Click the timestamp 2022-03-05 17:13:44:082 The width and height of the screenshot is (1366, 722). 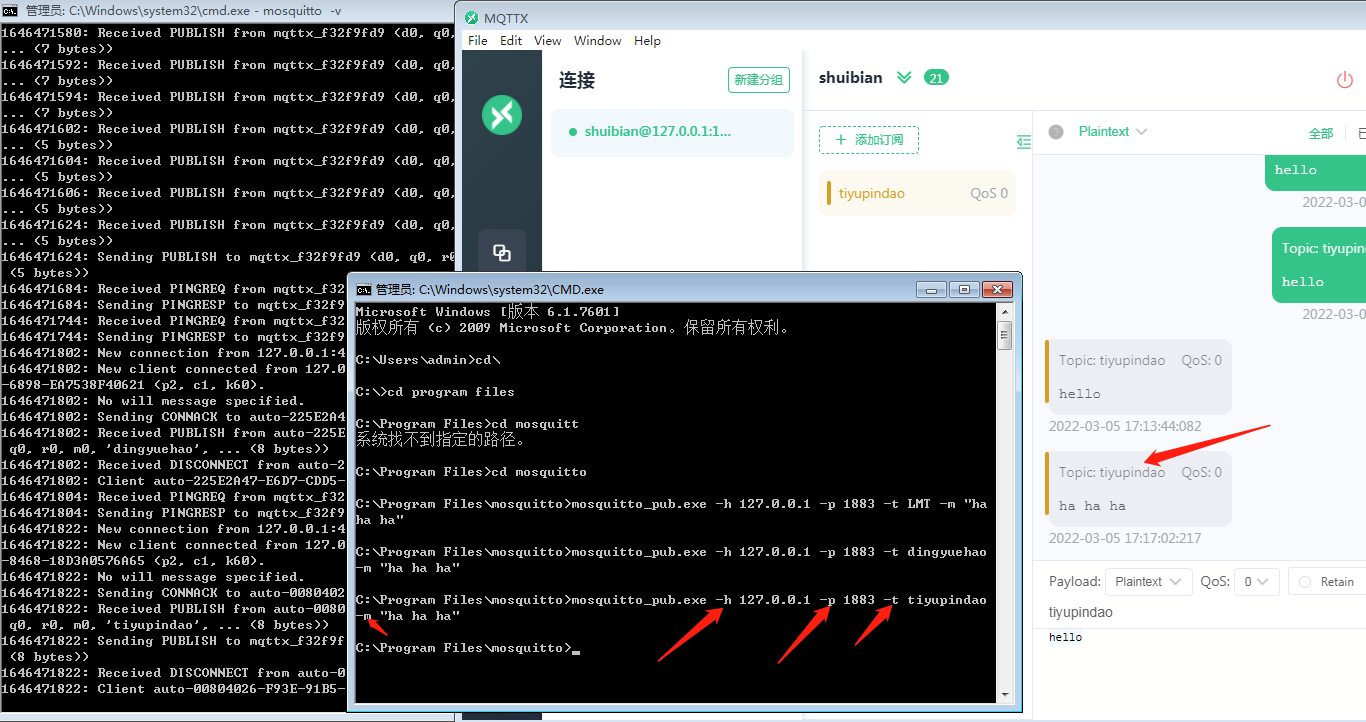pos(1125,426)
